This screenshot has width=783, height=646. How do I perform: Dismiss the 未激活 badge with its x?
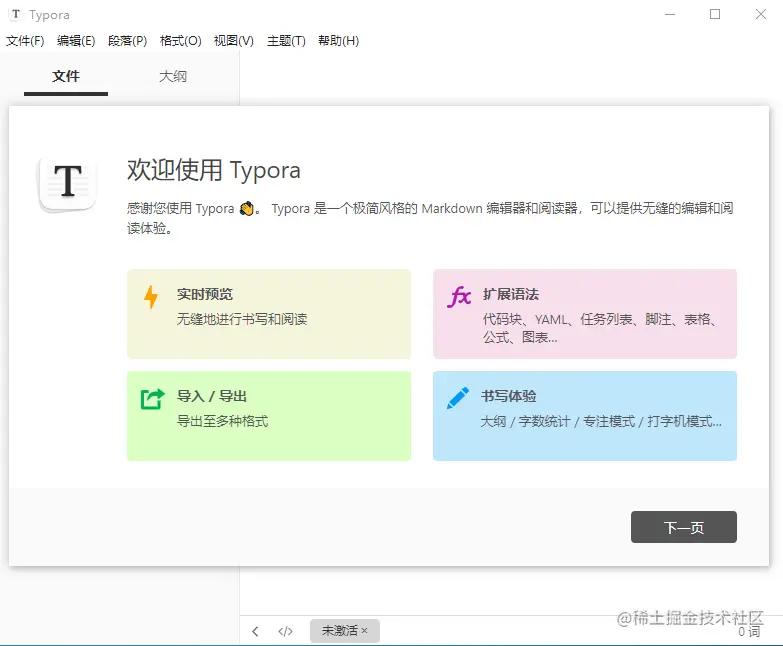tap(365, 631)
